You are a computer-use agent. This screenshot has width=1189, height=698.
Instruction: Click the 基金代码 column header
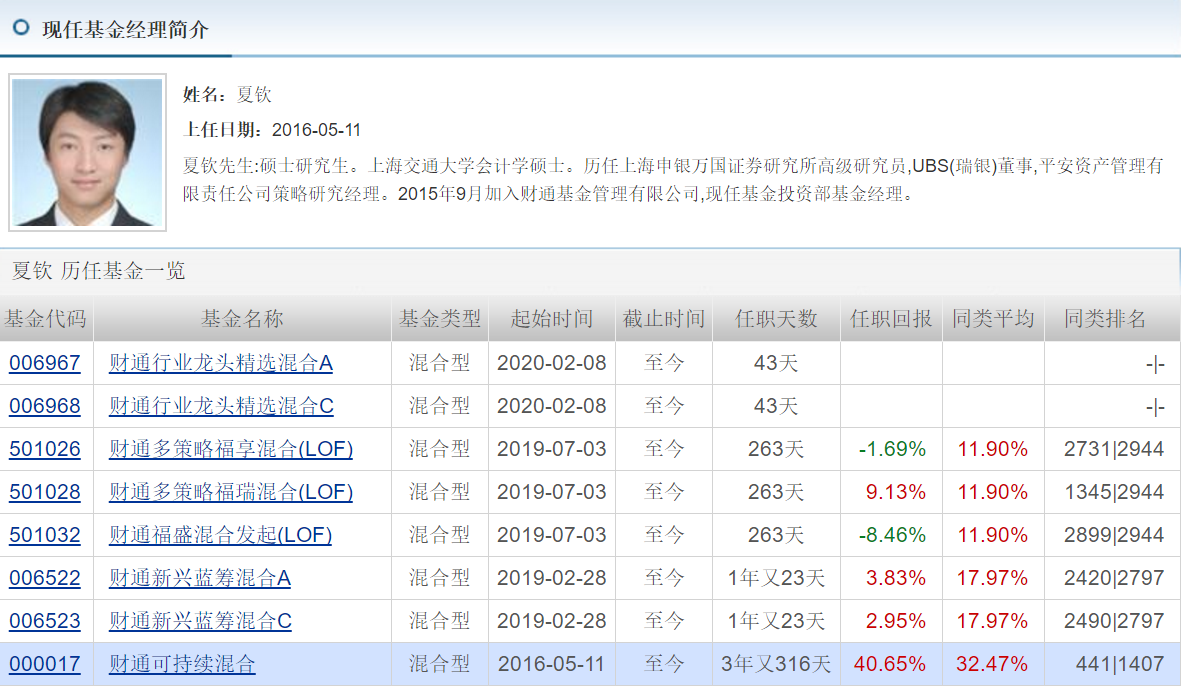coord(45,319)
